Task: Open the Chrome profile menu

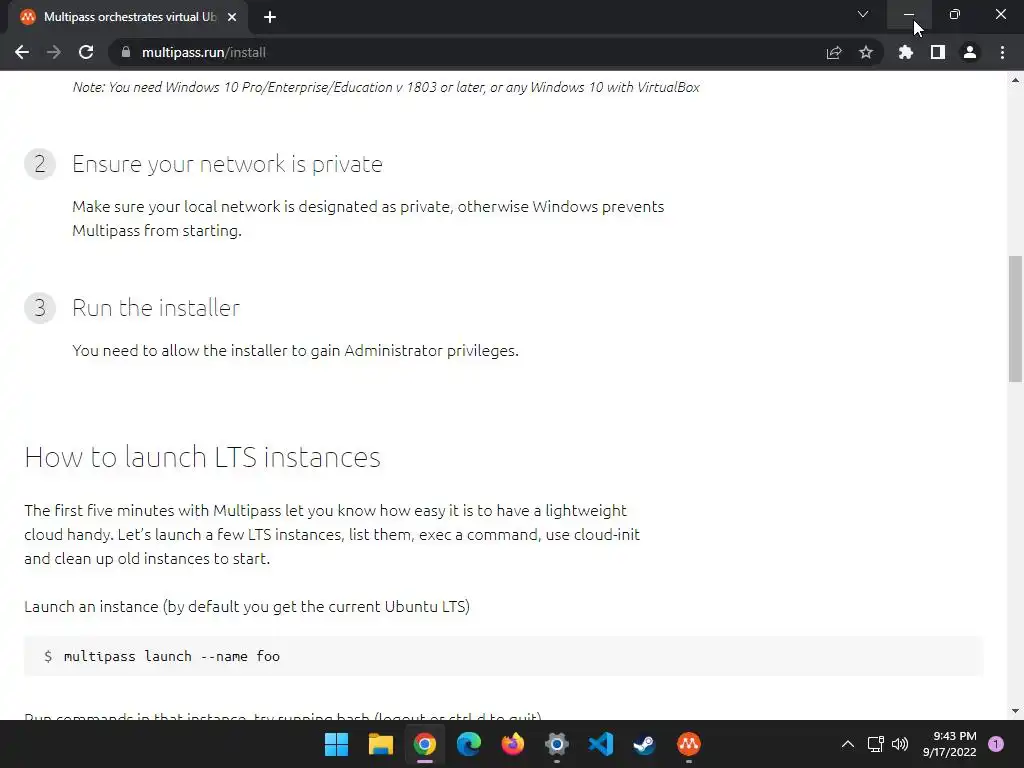Action: (970, 52)
